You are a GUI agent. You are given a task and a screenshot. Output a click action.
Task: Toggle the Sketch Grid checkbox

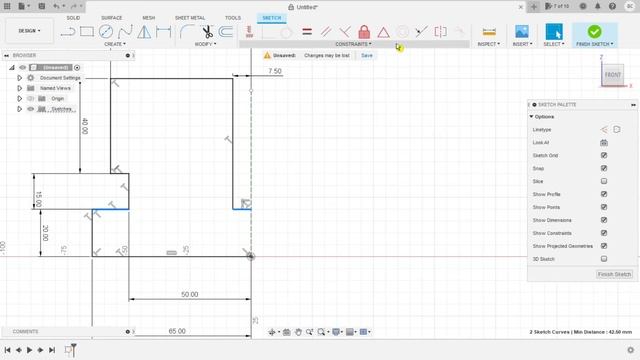pyautogui.click(x=604, y=156)
